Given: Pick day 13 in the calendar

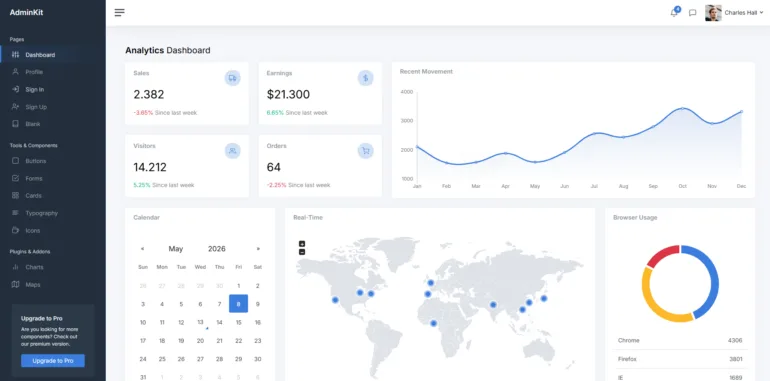Looking at the screenshot, I should click(x=200, y=322).
